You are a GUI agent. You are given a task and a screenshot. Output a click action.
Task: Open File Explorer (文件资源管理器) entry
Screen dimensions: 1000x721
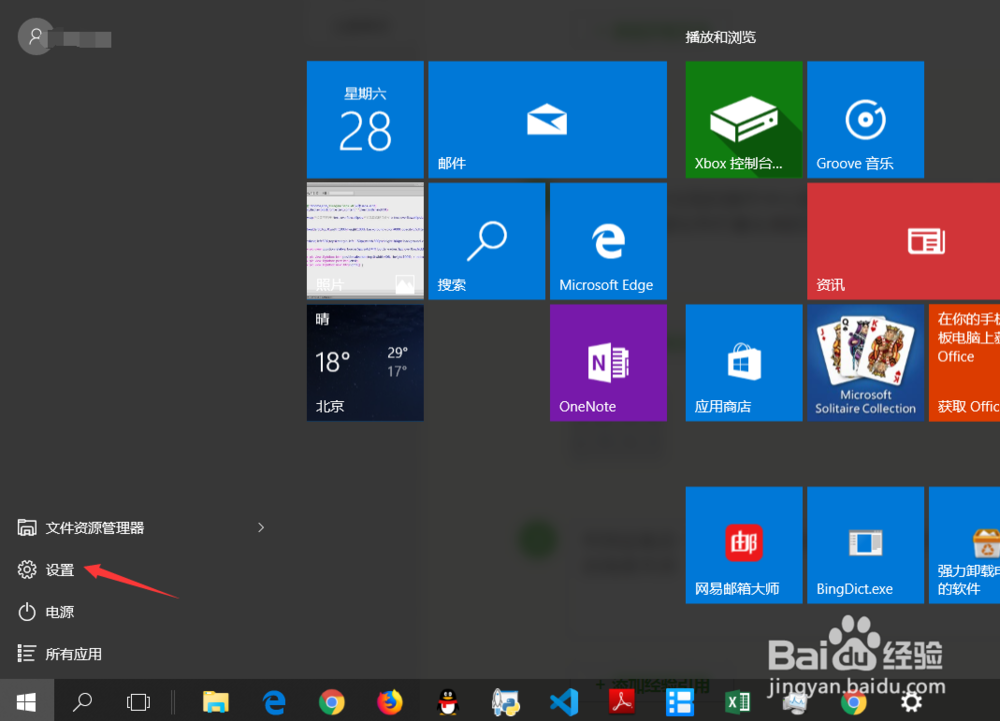80,527
